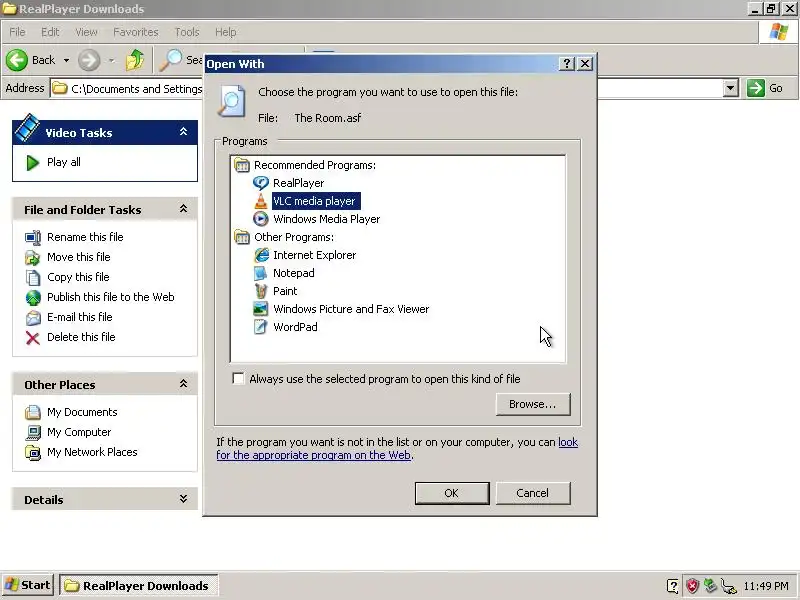Open the Address bar dropdown arrow

[731, 88]
